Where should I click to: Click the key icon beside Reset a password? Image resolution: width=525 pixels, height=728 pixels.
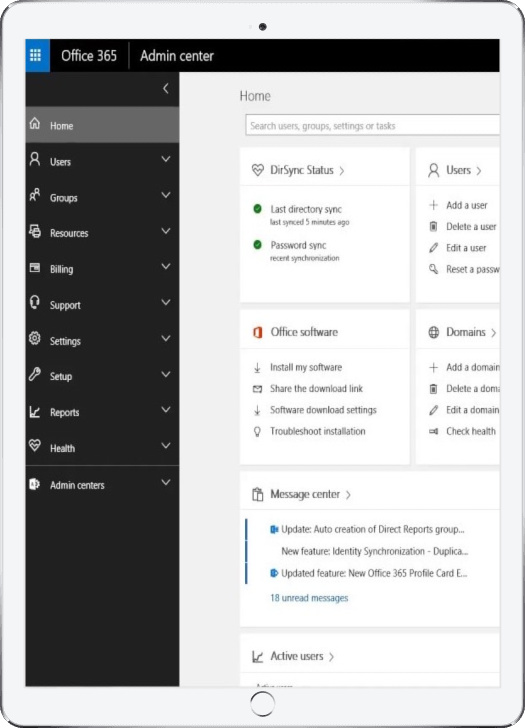coord(434,269)
